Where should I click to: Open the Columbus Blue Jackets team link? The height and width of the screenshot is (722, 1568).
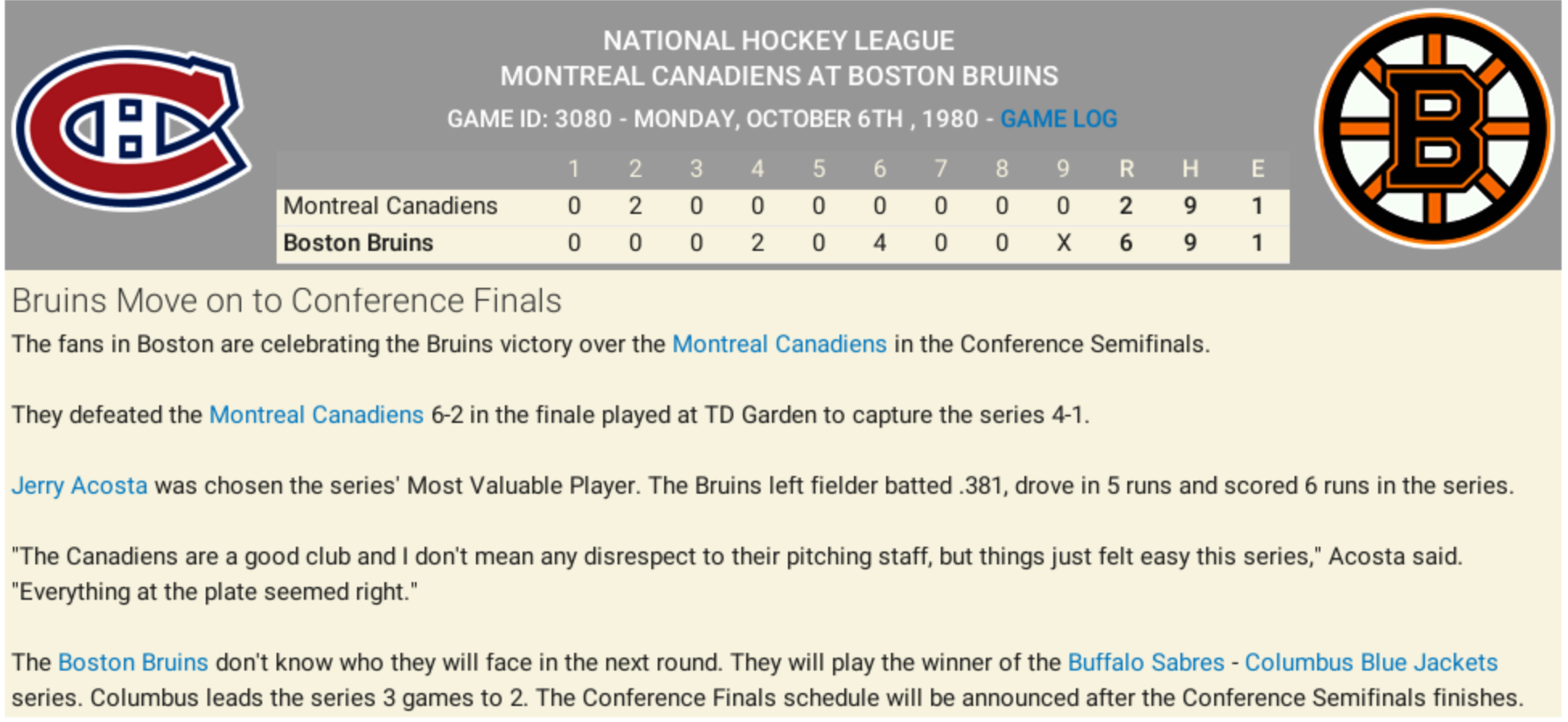[x=1371, y=663]
